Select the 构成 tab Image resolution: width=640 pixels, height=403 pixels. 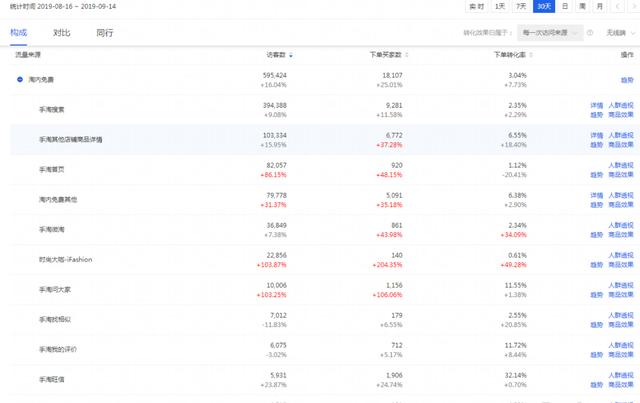click(18, 33)
